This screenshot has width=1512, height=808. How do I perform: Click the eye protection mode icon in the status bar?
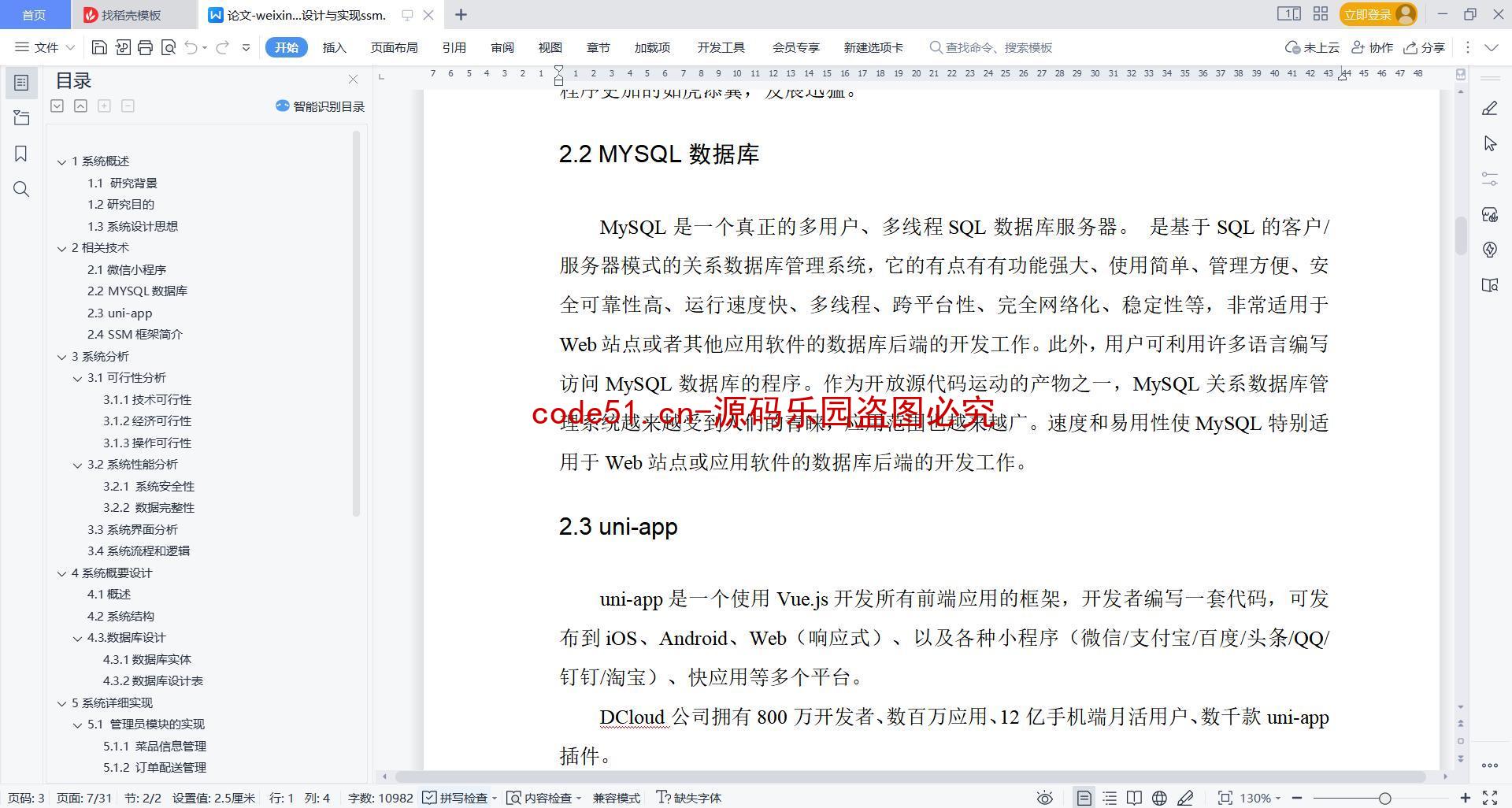coord(1044,798)
